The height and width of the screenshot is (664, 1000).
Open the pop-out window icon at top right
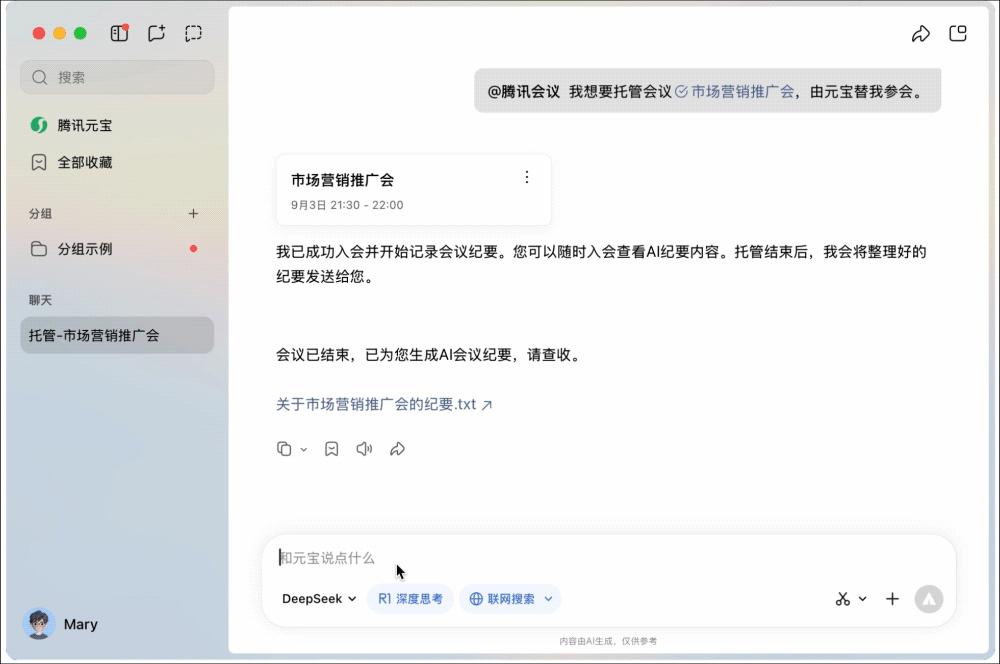[x=957, y=34]
